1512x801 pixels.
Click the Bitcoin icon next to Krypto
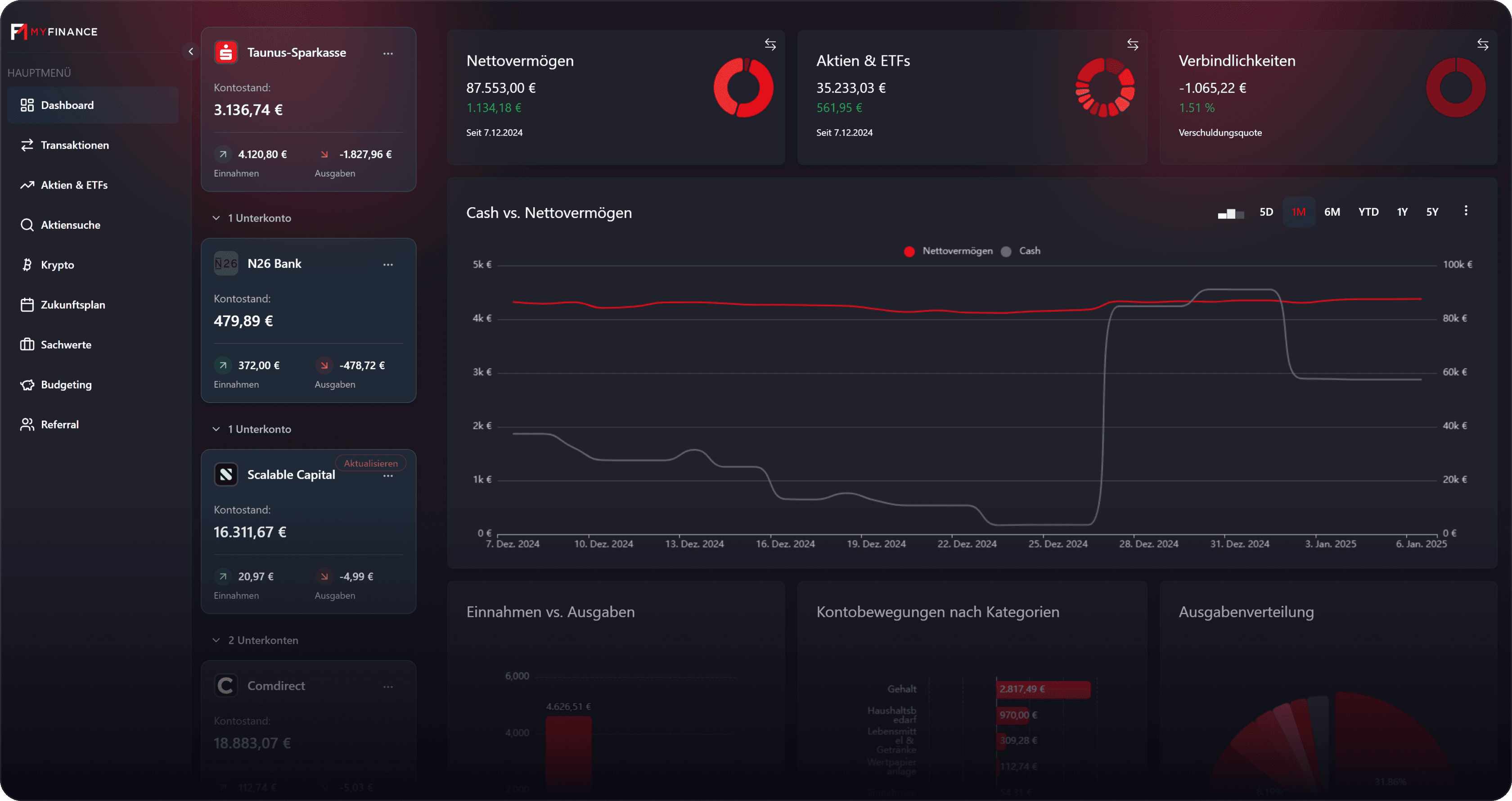pyautogui.click(x=27, y=265)
